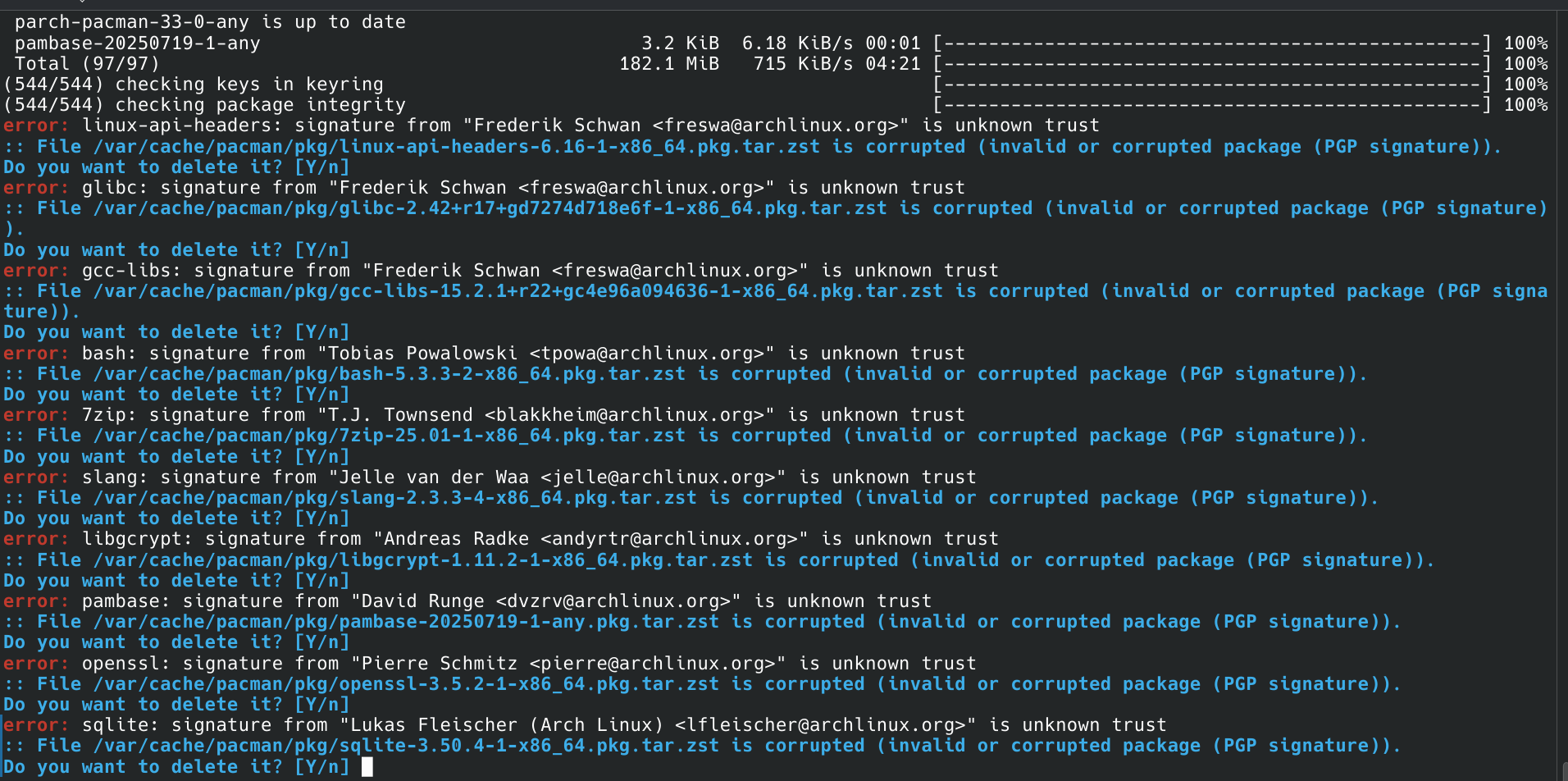Image resolution: width=1568 pixels, height=781 pixels.
Task: Click the lfleischer@archlinux.org email address
Action: [x=820, y=725]
